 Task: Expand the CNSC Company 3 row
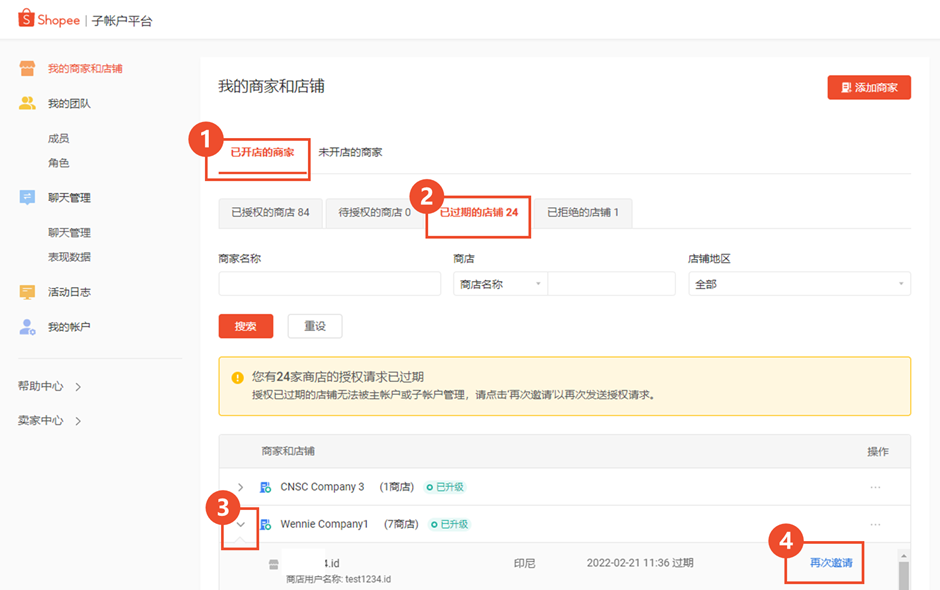[x=240, y=486]
